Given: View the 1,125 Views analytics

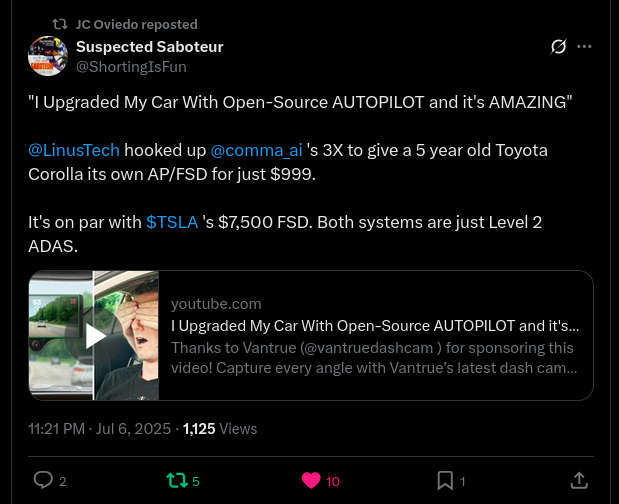Looking at the screenshot, I should (x=220, y=429).
